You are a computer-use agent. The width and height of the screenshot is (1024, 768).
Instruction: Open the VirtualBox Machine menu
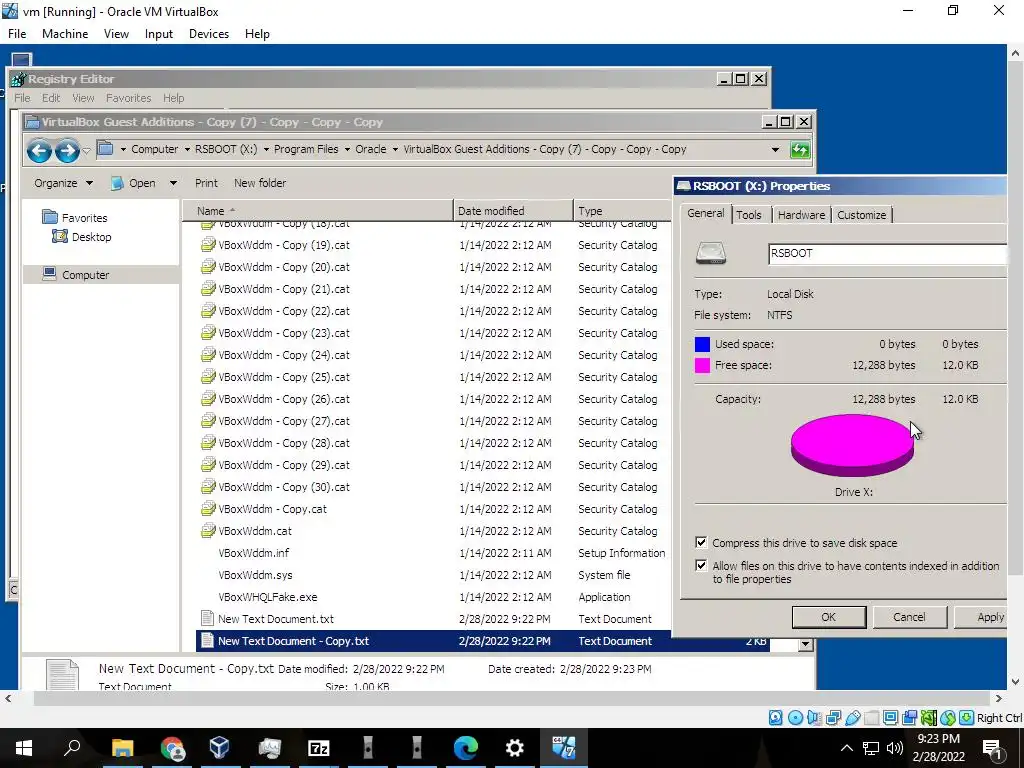click(x=65, y=34)
